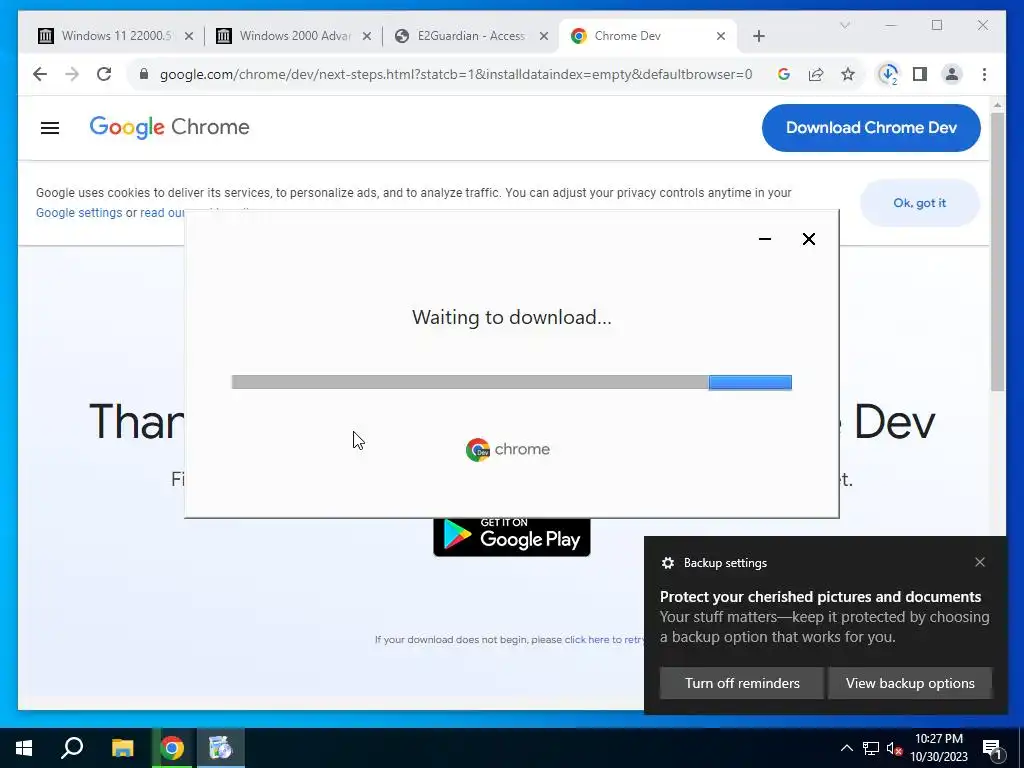Open the profile avatar menu

[952, 74]
